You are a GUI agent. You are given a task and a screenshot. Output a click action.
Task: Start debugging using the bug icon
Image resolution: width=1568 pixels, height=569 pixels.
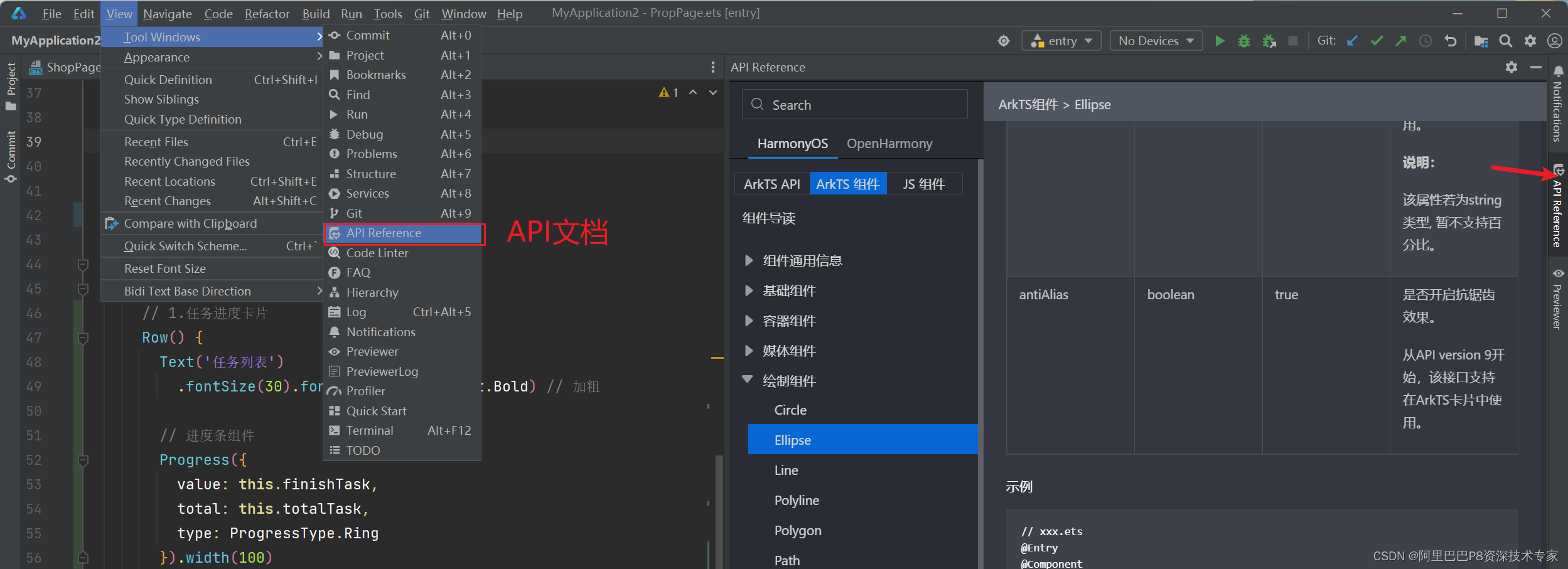tap(1244, 40)
